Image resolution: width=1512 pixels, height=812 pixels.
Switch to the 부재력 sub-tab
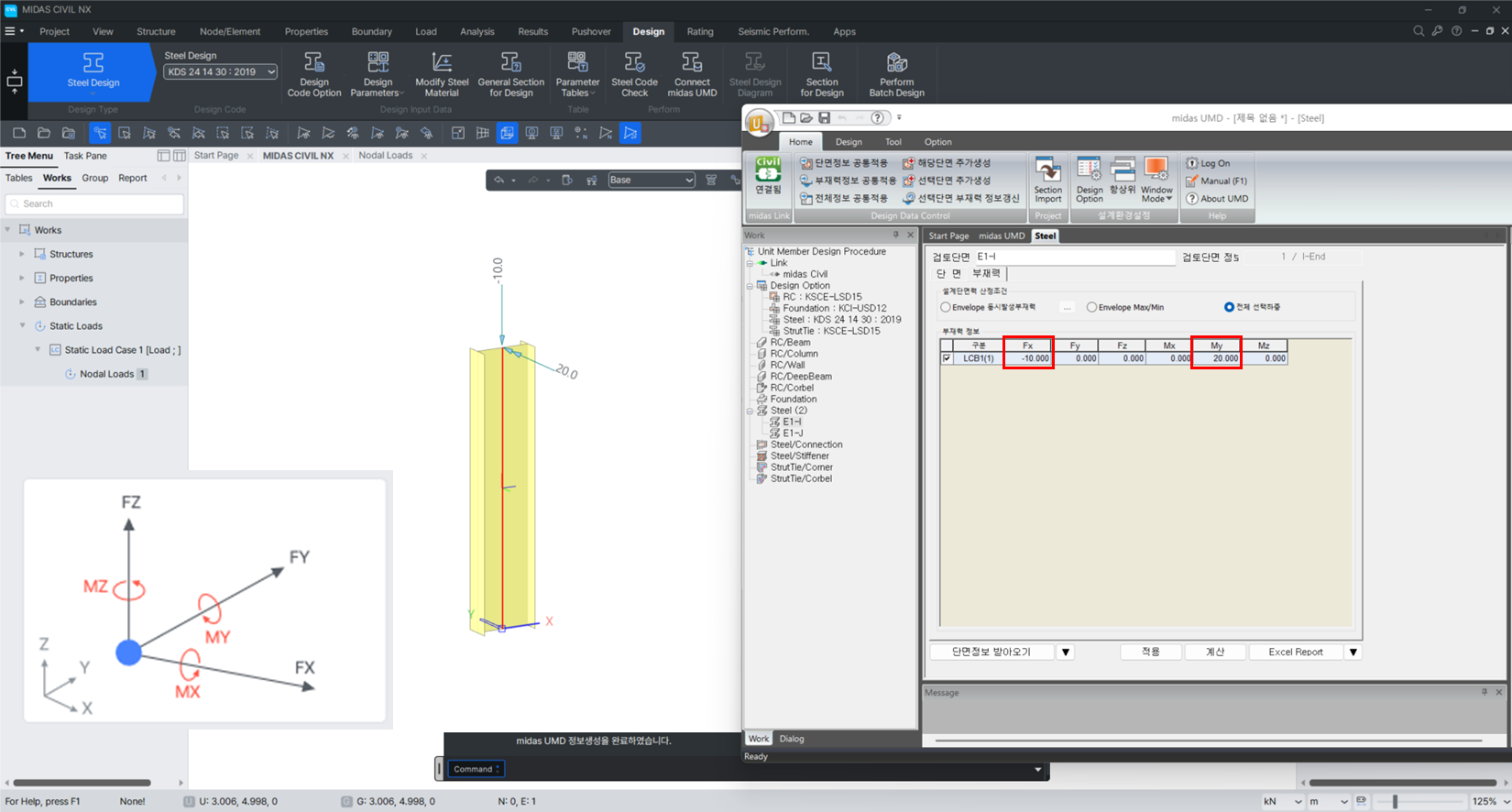point(986,273)
